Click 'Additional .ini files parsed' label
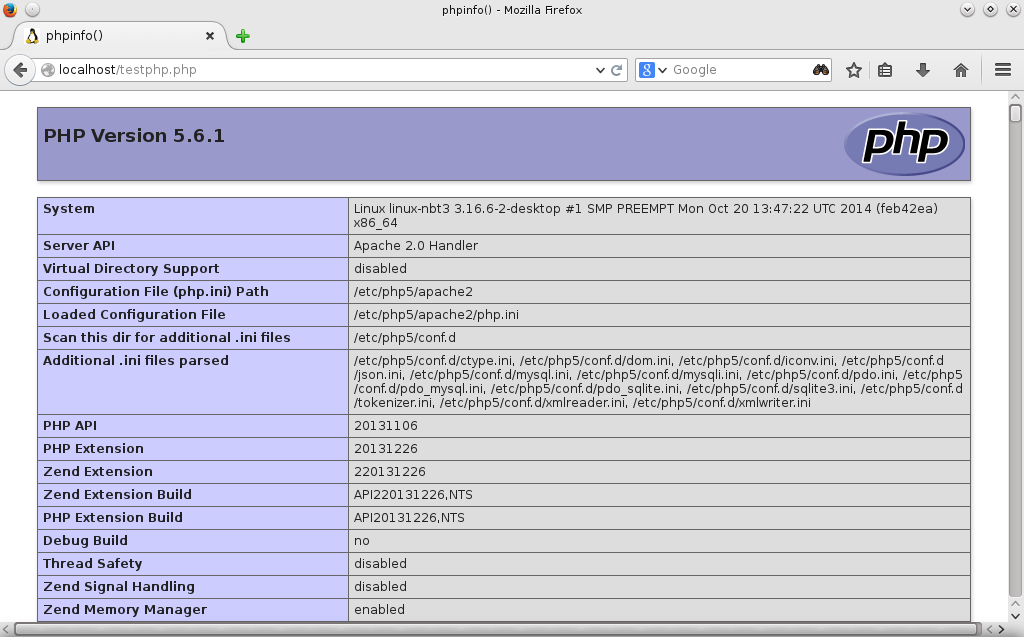Image resolution: width=1024 pixels, height=637 pixels. [x=136, y=361]
